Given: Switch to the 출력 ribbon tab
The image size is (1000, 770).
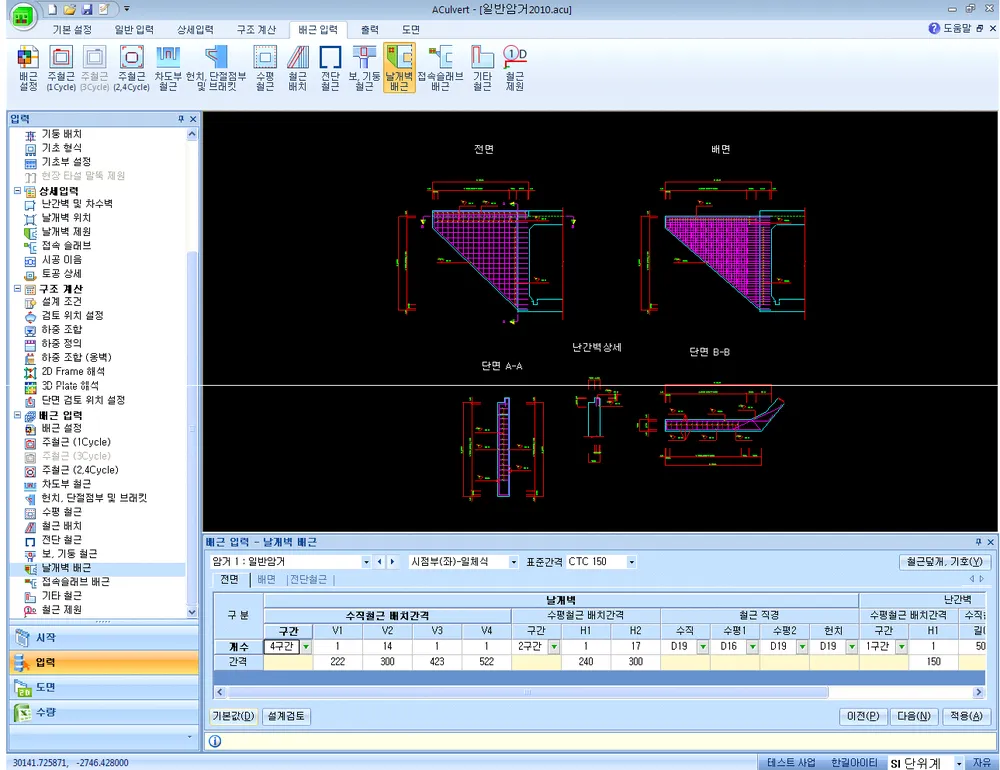Looking at the screenshot, I should [x=369, y=30].
